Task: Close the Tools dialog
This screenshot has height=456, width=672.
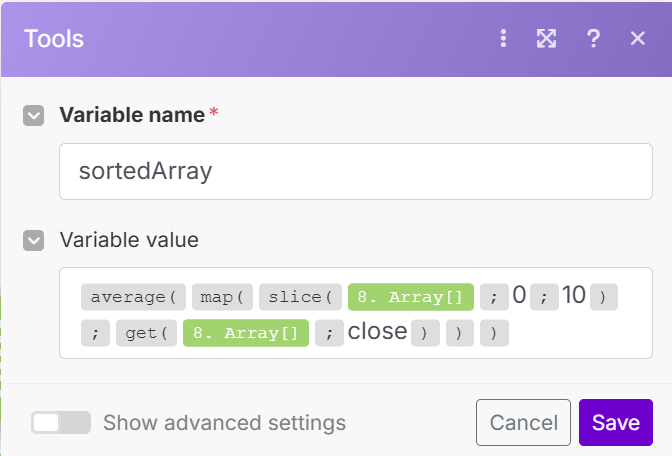Action: coord(638,39)
